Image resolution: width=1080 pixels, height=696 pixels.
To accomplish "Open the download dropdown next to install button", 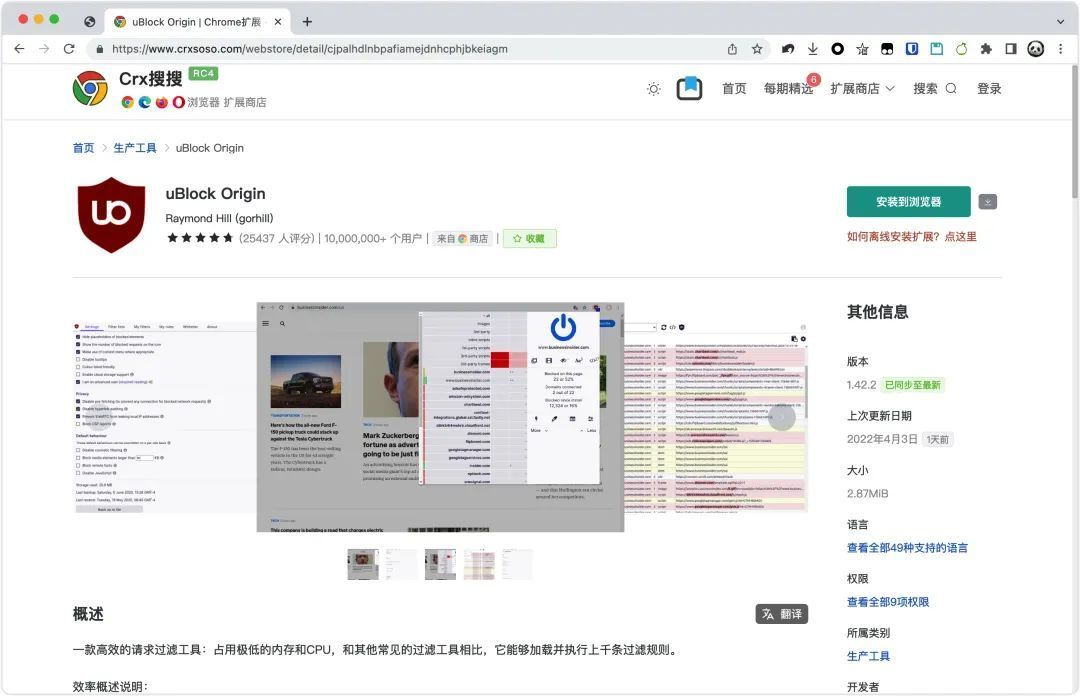I will (x=988, y=202).
